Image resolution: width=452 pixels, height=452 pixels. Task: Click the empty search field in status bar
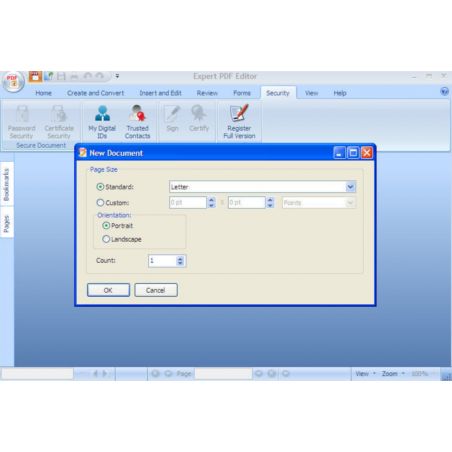point(37,374)
